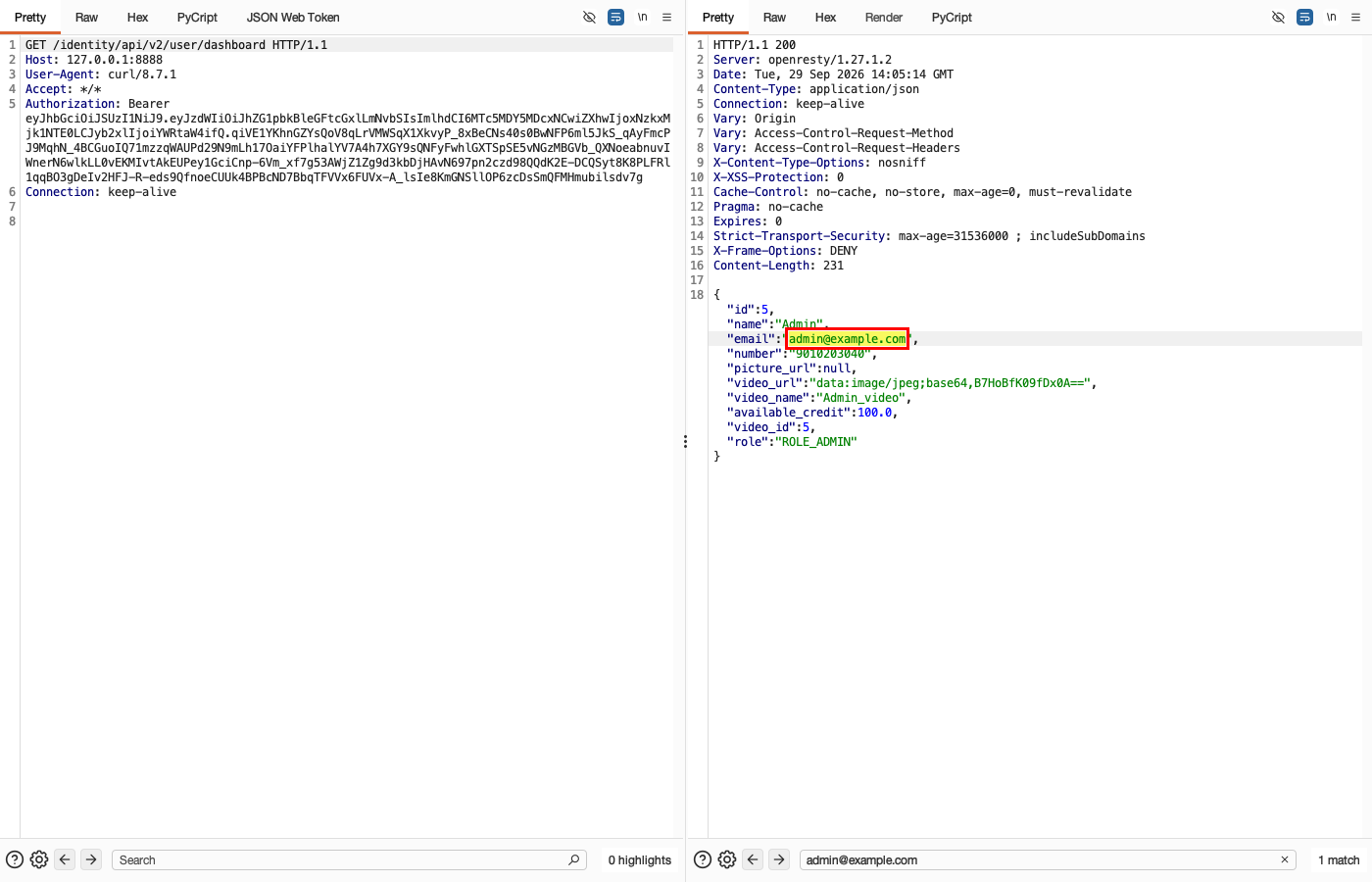Open the Render tab in response pane

(x=884, y=18)
